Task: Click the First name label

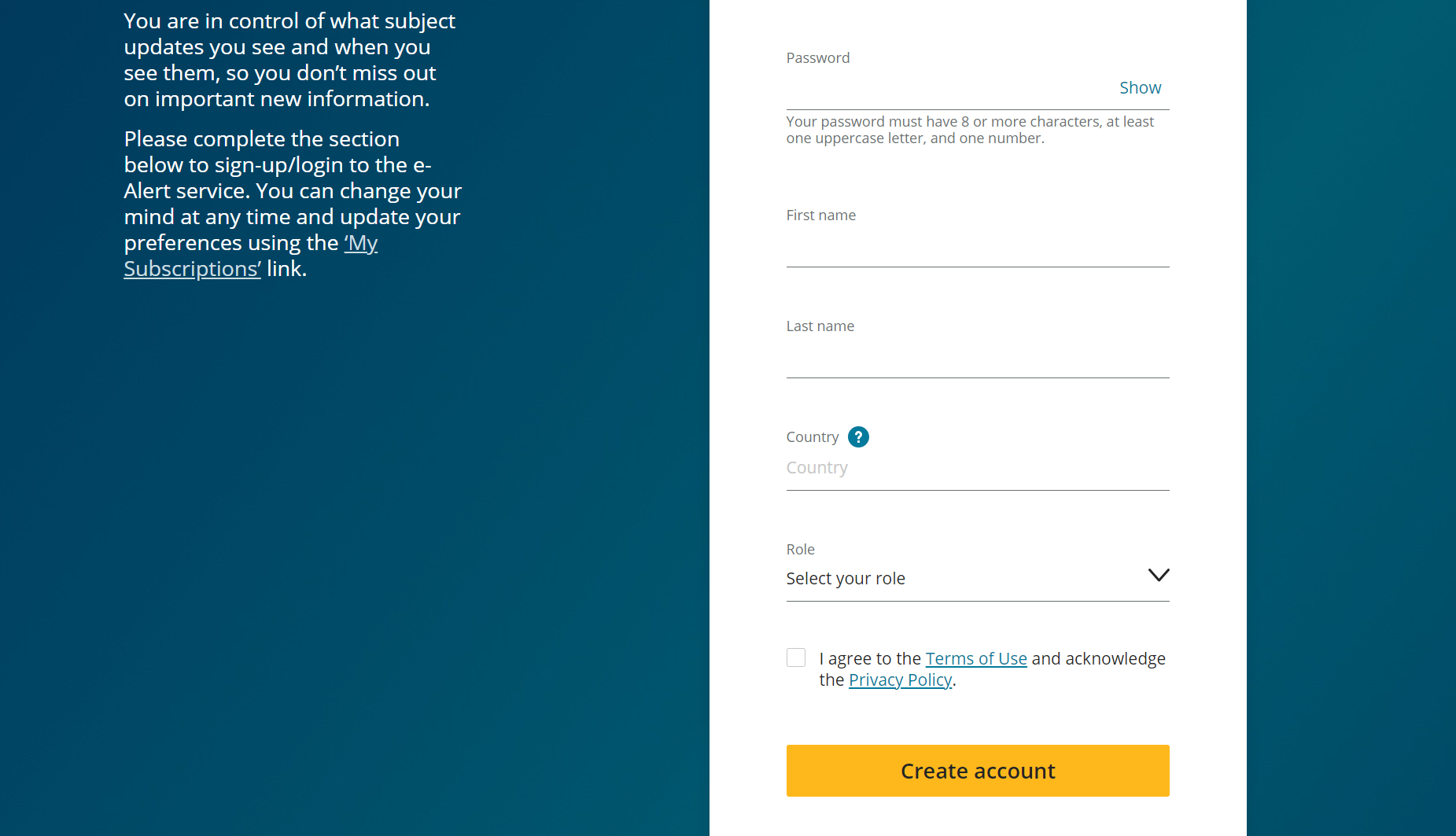Action: click(820, 215)
